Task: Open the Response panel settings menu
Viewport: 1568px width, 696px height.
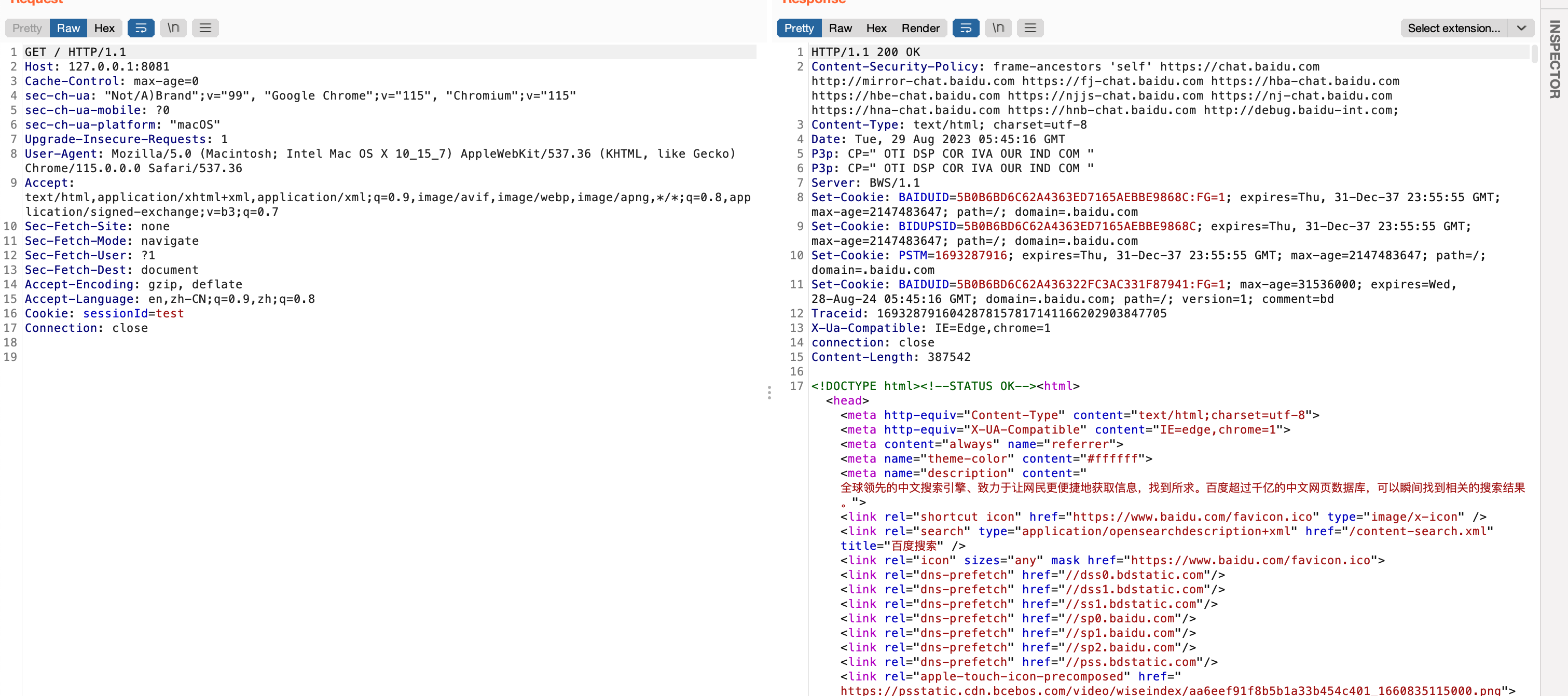Action: point(1030,28)
